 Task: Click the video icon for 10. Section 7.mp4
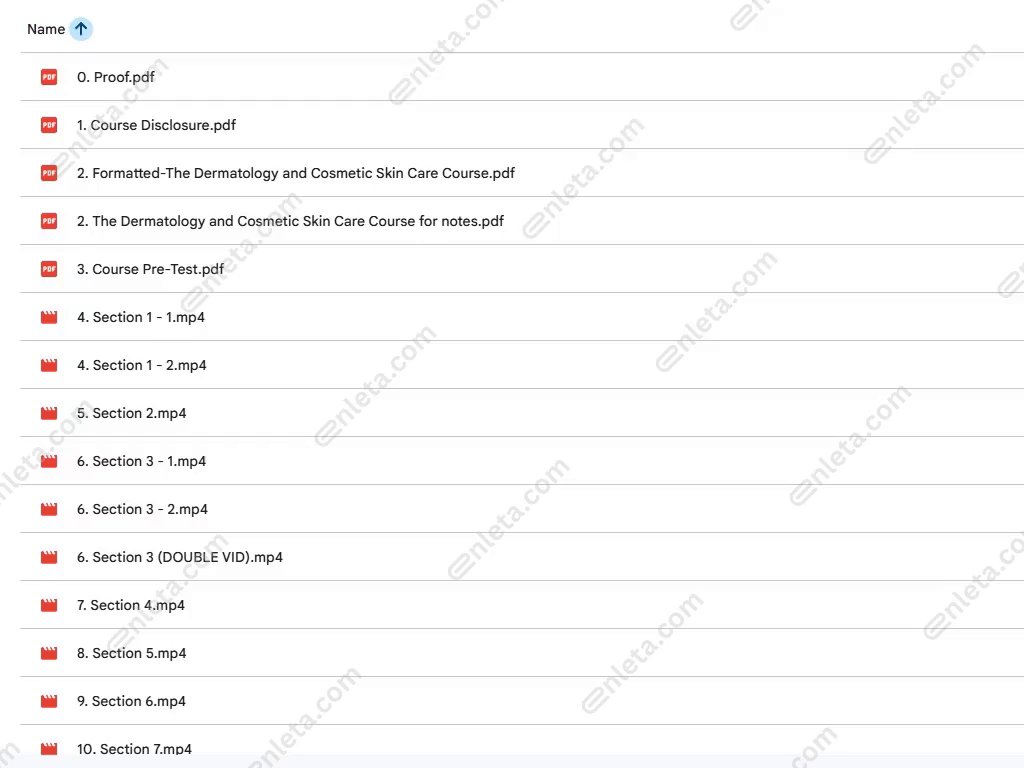click(x=49, y=748)
